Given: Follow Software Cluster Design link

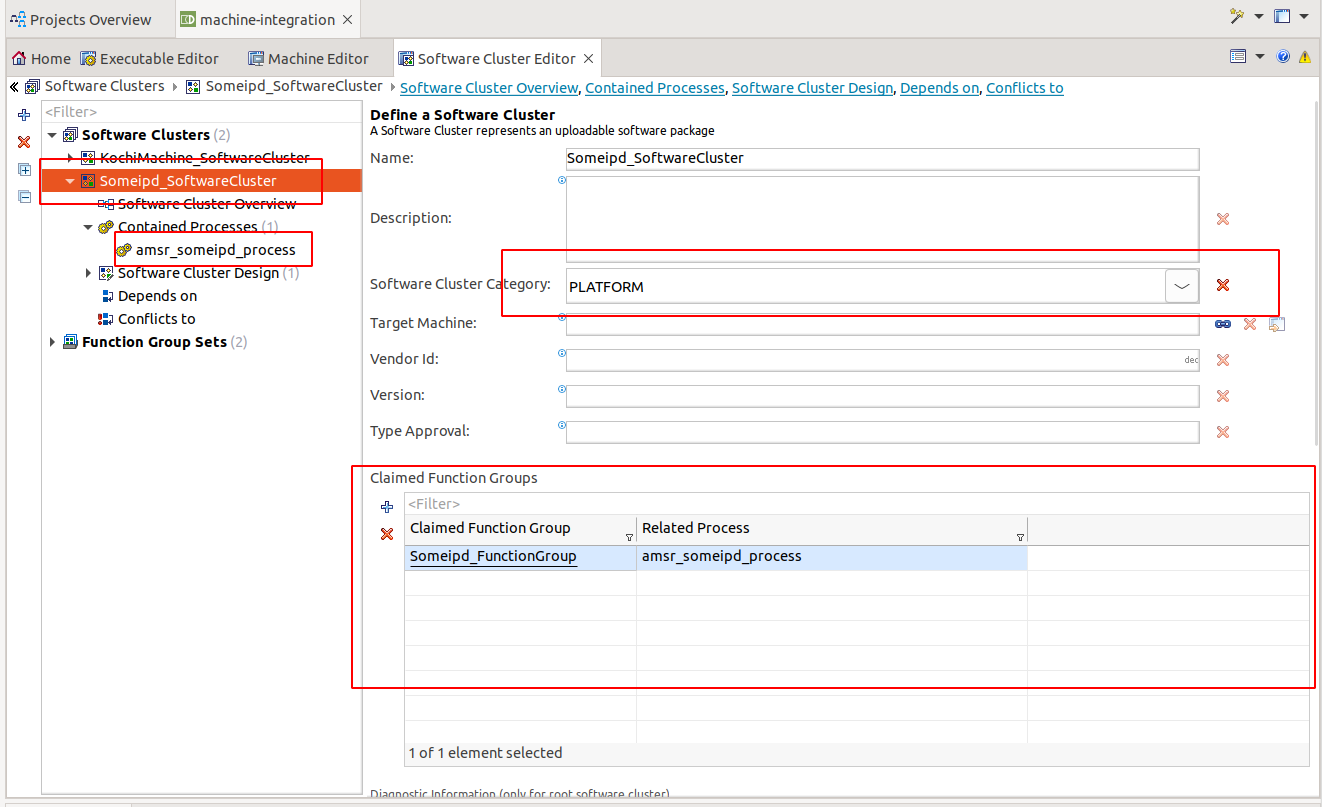Looking at the screenshot, I should click(812, 88).
